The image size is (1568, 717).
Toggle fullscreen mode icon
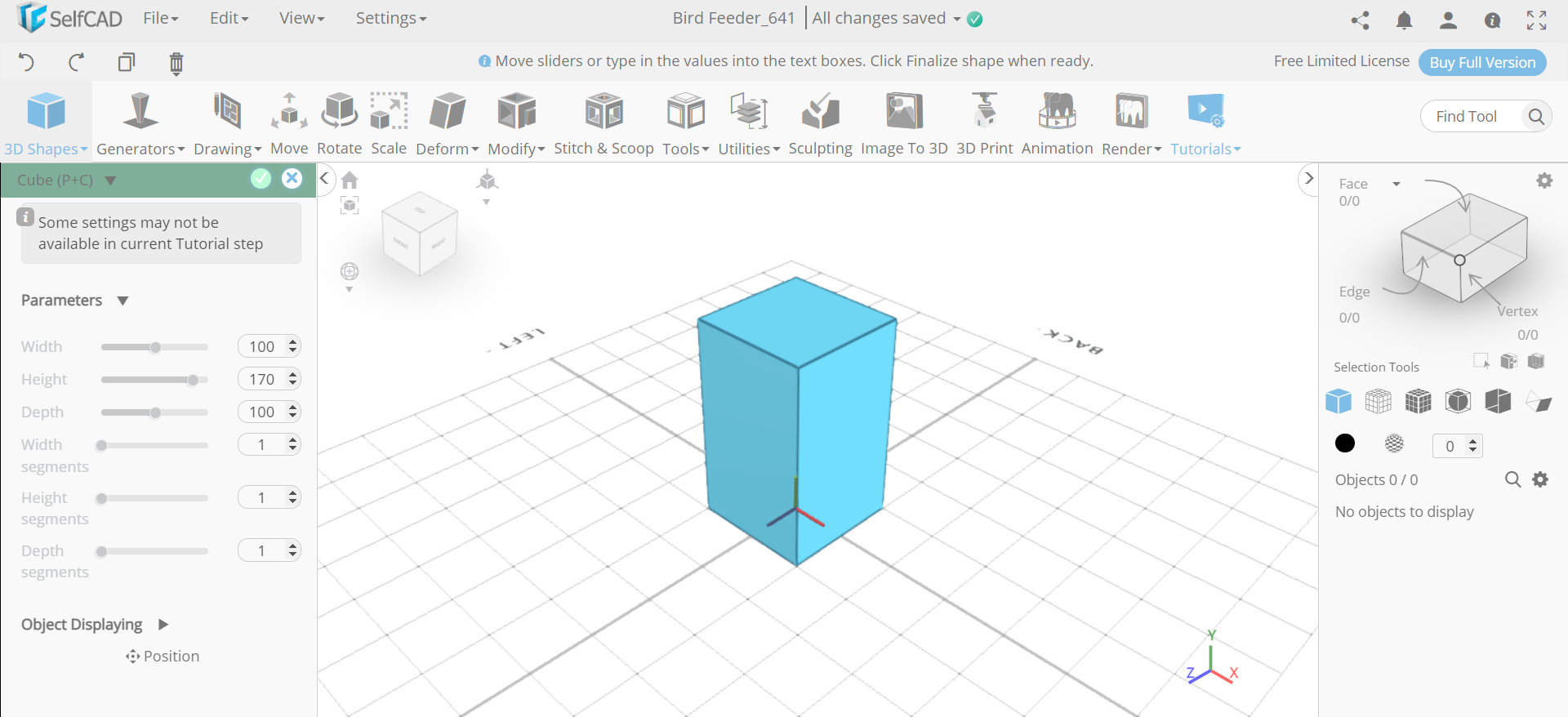click(x=1536, y=20)
